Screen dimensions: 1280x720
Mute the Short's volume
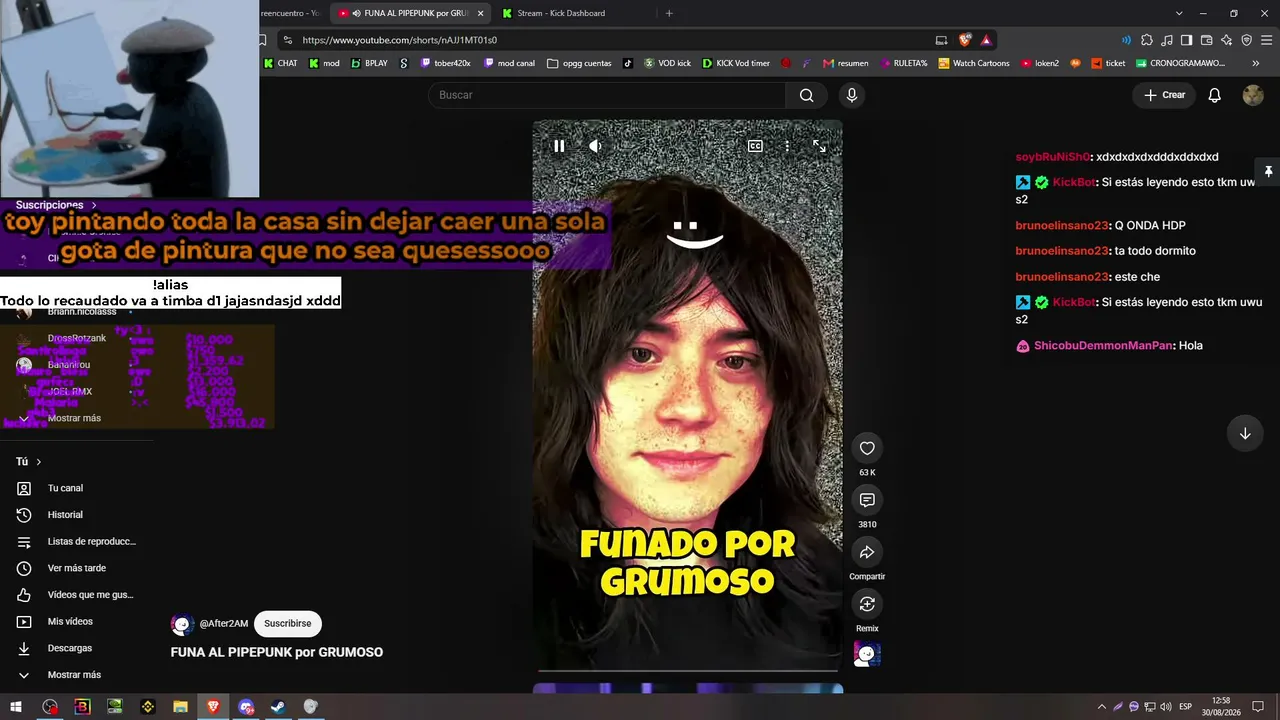595,146
